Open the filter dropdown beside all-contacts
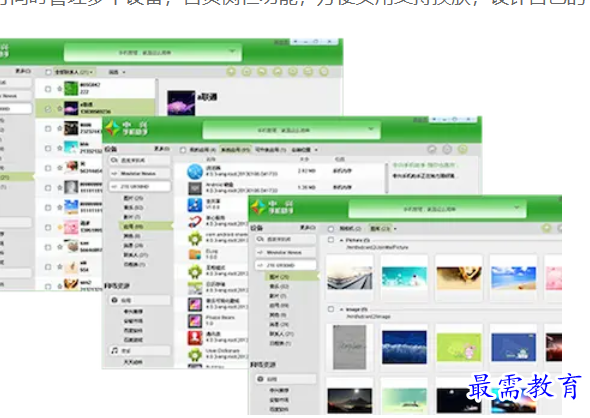The width and height of the screenshot is (590, 418). pos(117,72)
